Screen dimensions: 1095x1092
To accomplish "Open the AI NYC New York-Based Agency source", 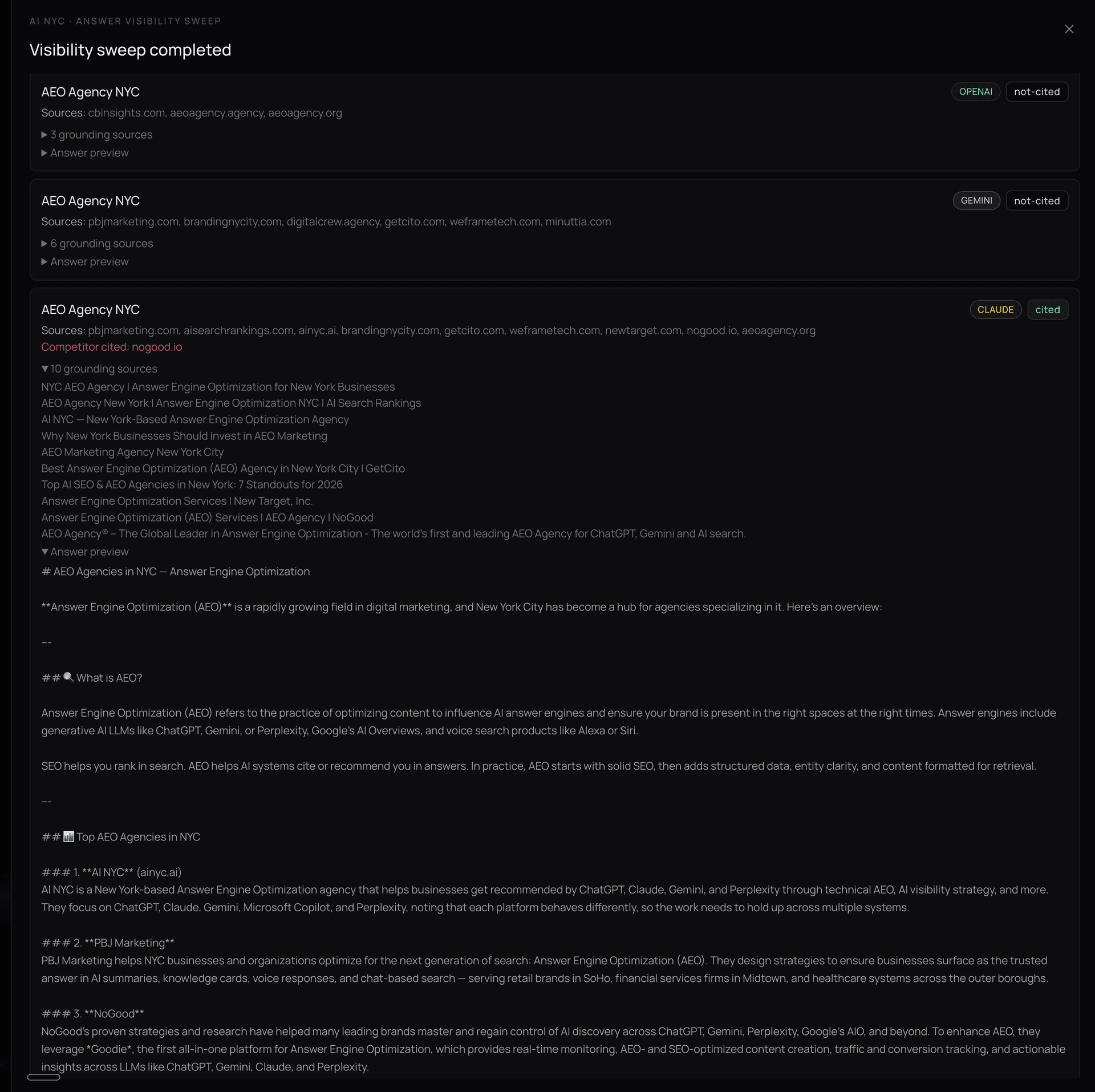I will pos(194,419).
